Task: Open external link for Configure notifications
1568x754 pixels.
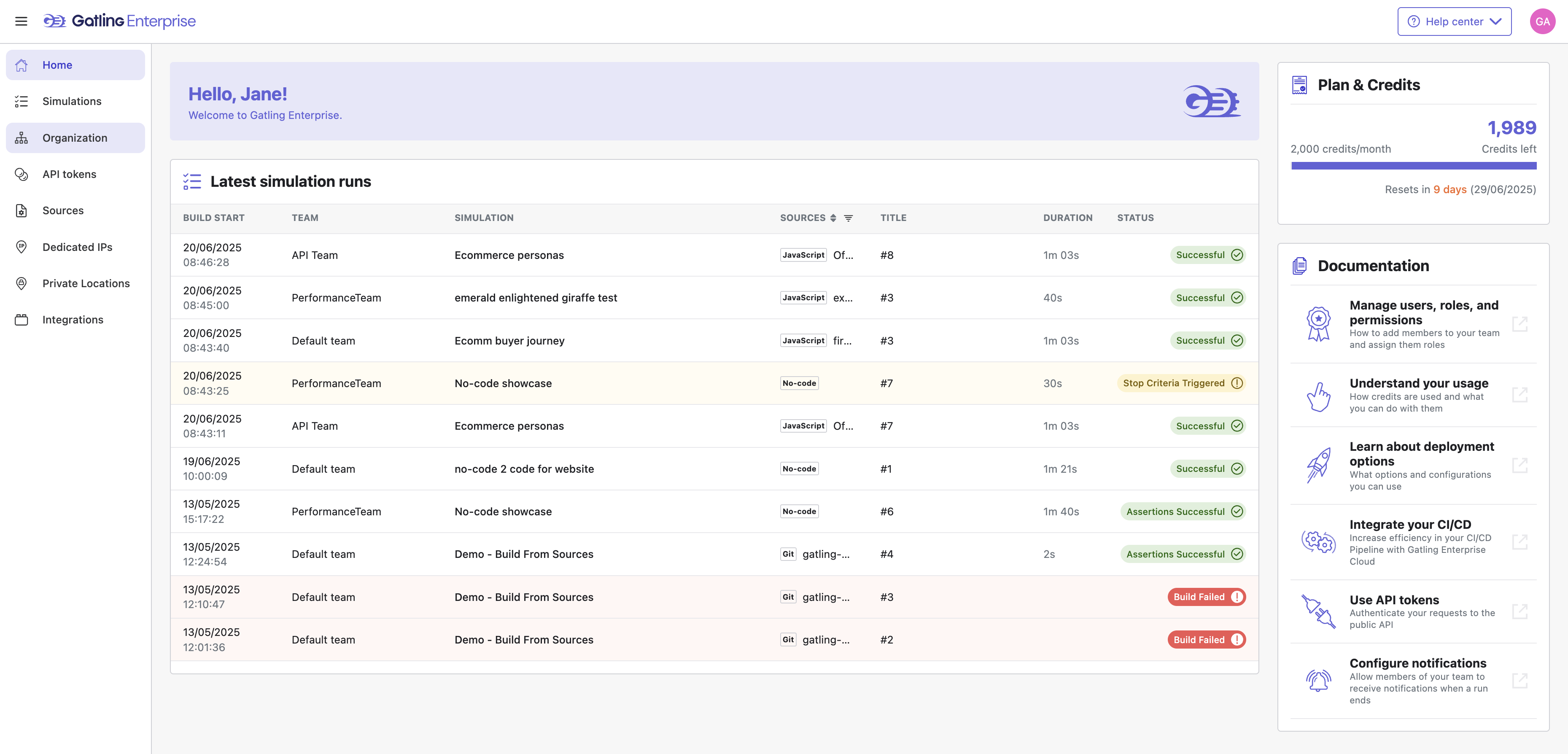Action: click(x=1520, y=680)
